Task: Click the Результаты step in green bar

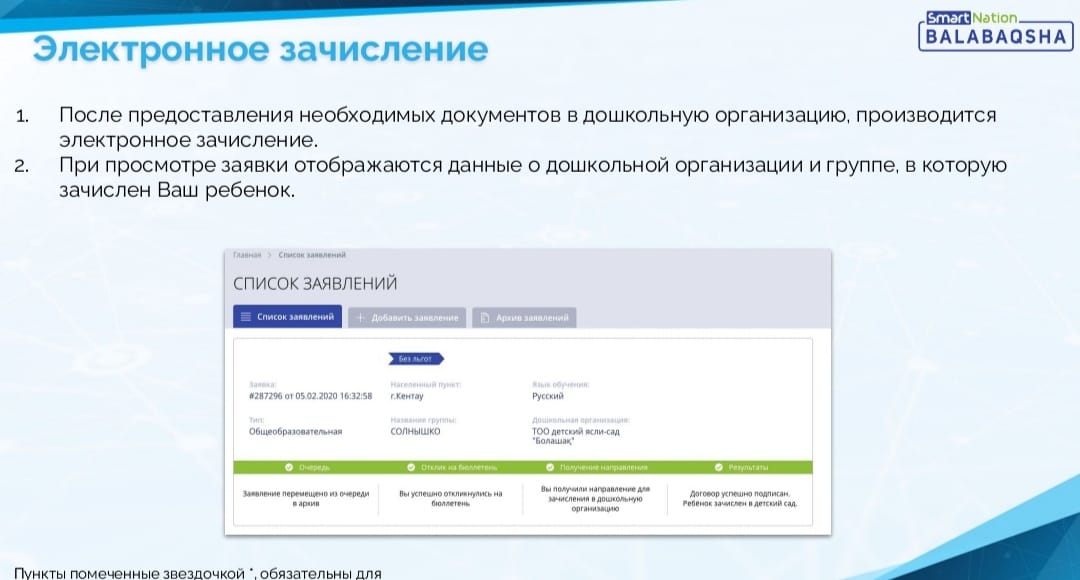Action: [748, 467]
